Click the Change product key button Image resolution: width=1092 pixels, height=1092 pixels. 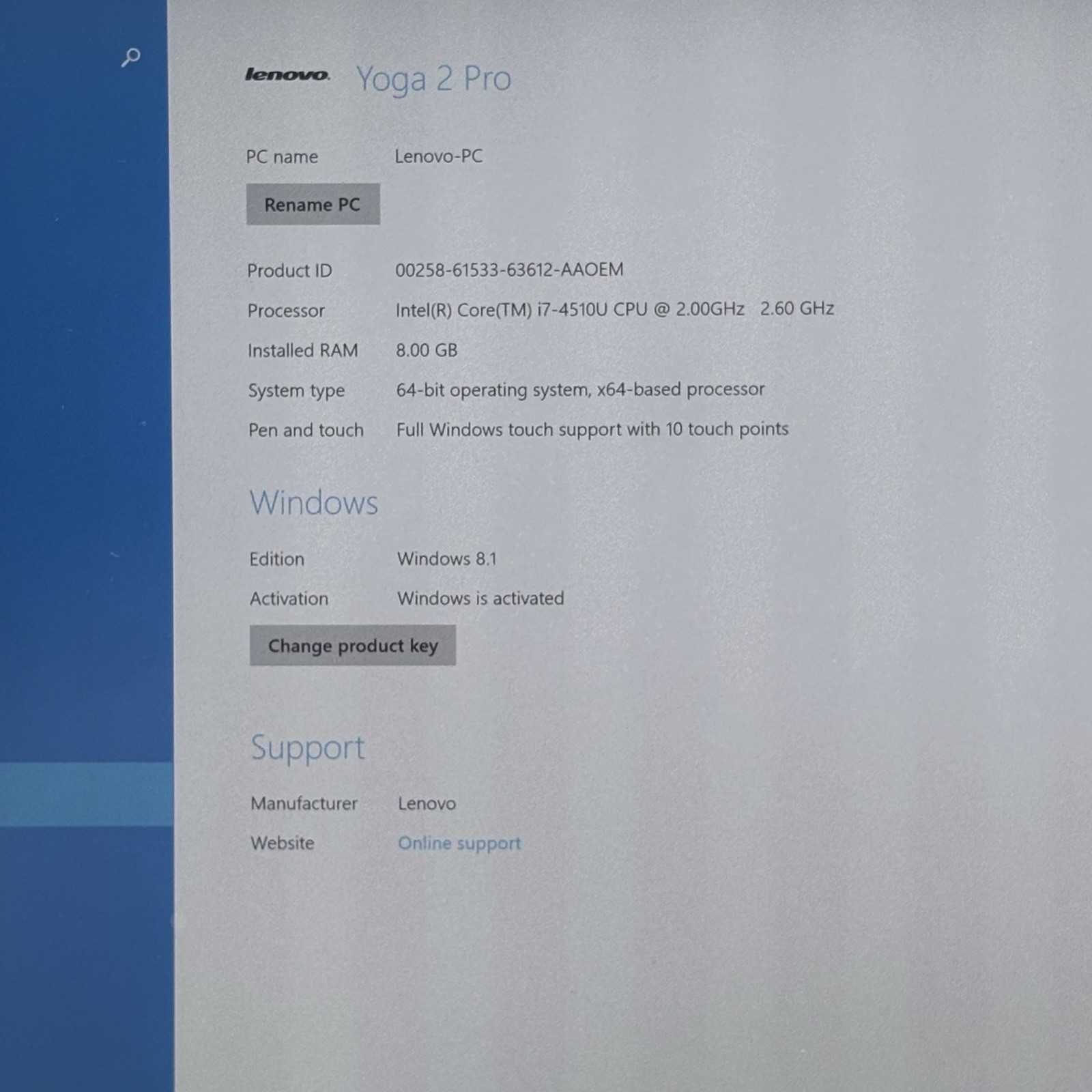click(353, 645)
